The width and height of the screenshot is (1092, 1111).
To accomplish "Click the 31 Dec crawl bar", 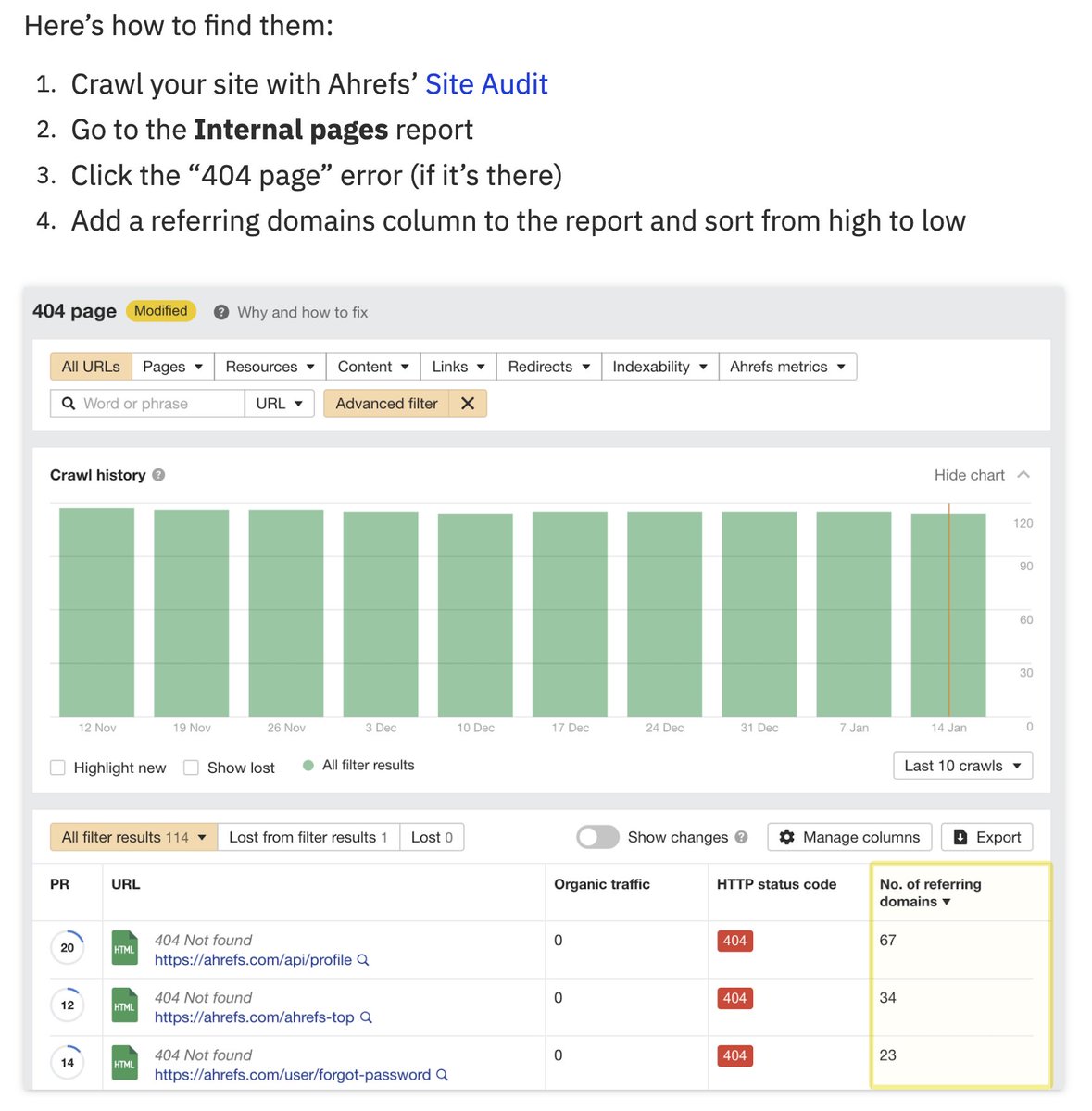I will [x=759, y=614].
